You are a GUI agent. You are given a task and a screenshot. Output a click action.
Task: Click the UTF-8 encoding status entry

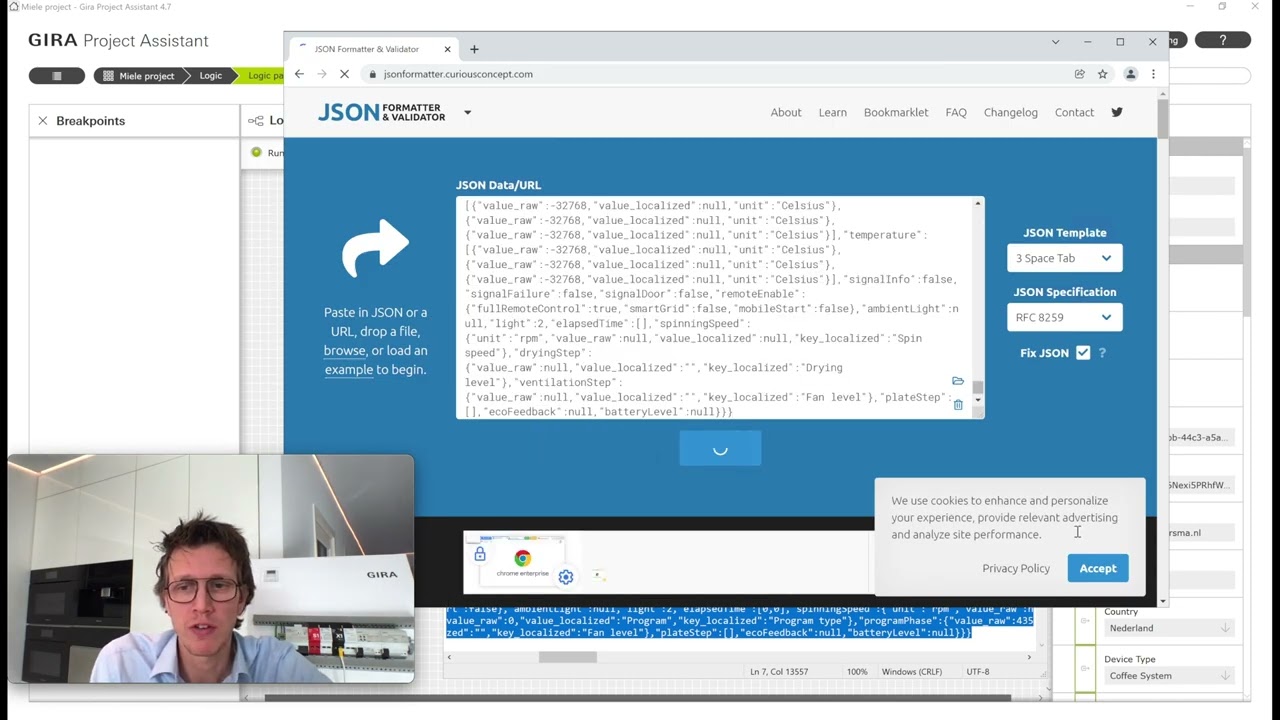tap(978, 672)
